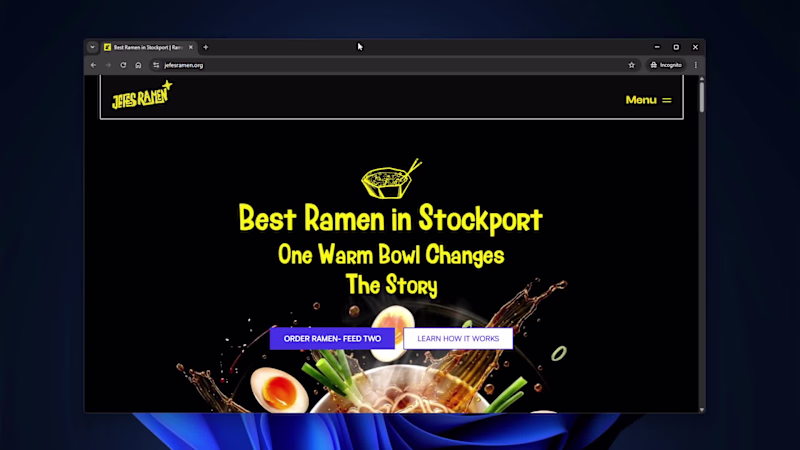Click the page vertical scrollbar thumb

702,96
